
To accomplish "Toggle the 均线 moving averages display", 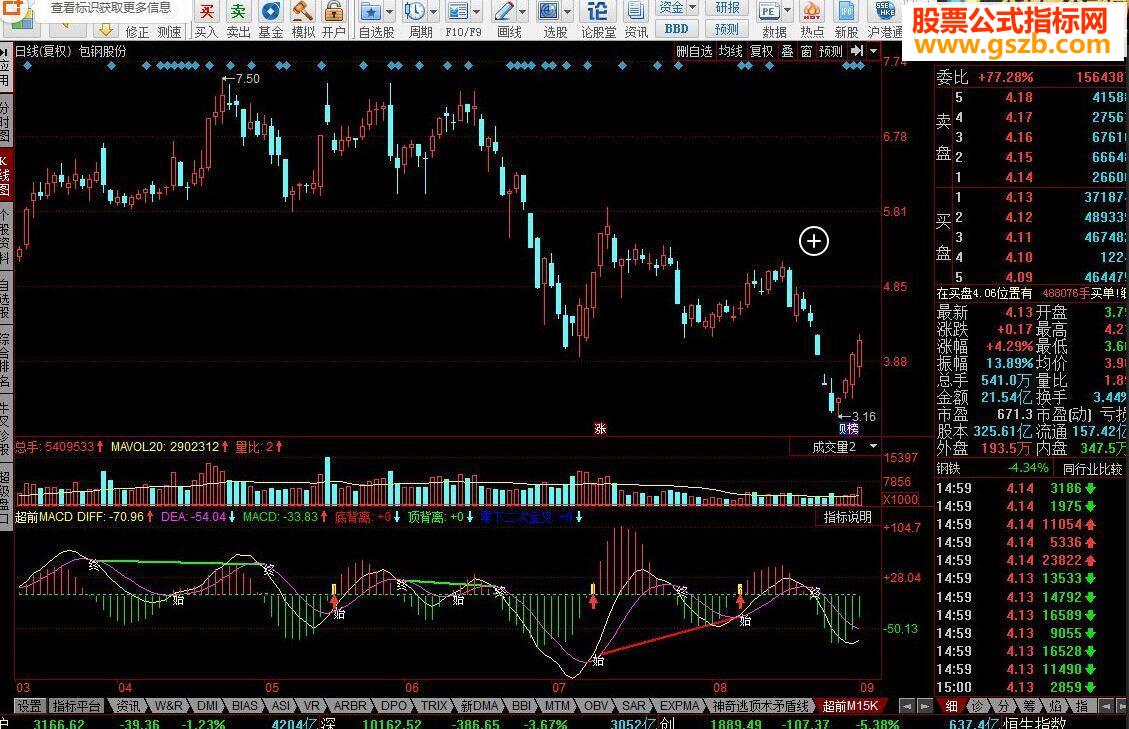I will click(730, 51).
